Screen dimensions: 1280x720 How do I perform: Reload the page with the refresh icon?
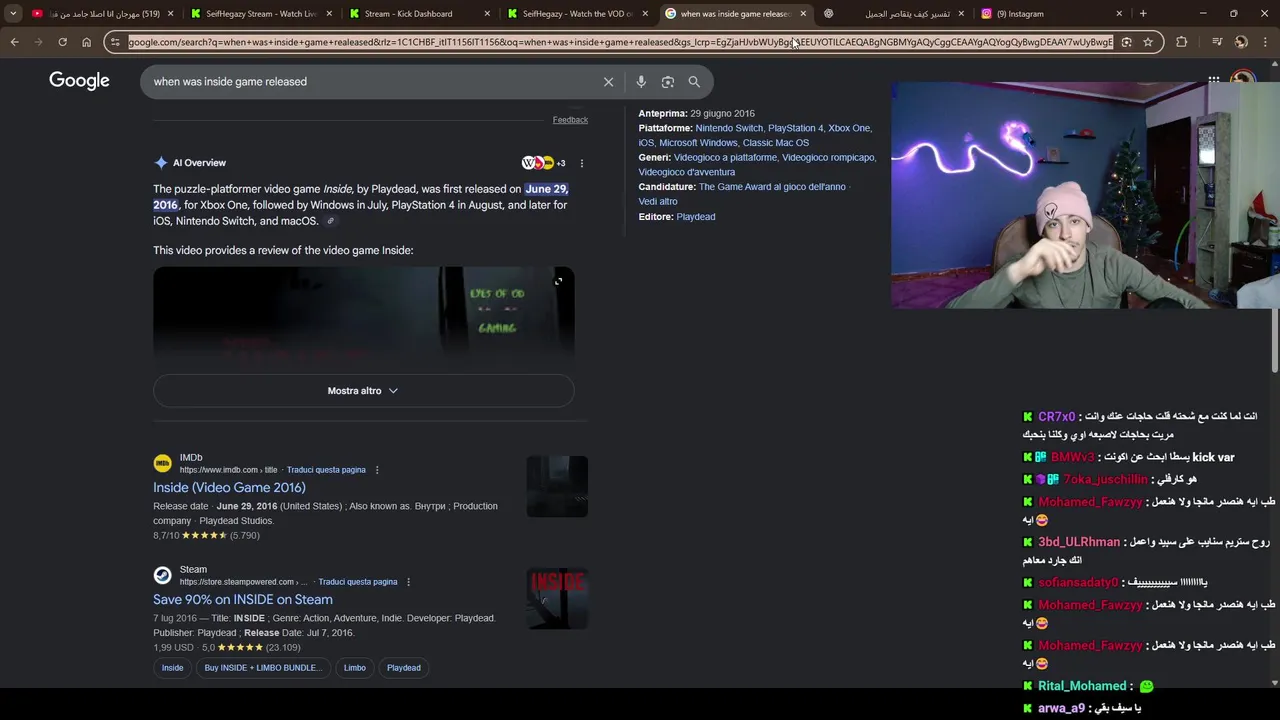tap(62, 42)
